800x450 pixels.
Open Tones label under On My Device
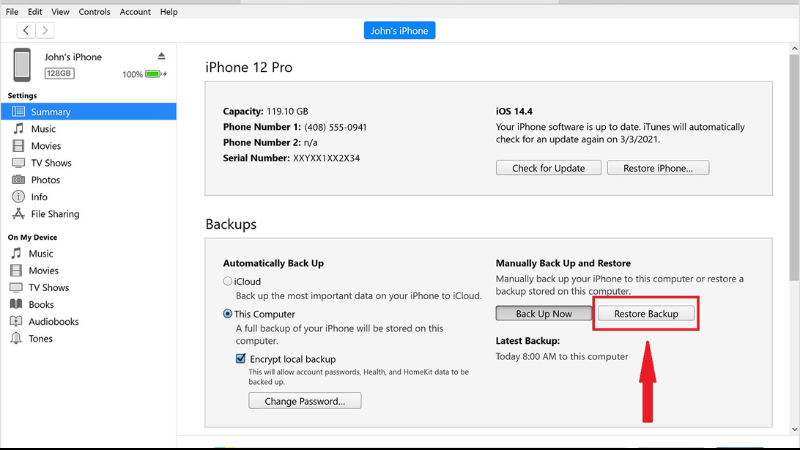40,338
